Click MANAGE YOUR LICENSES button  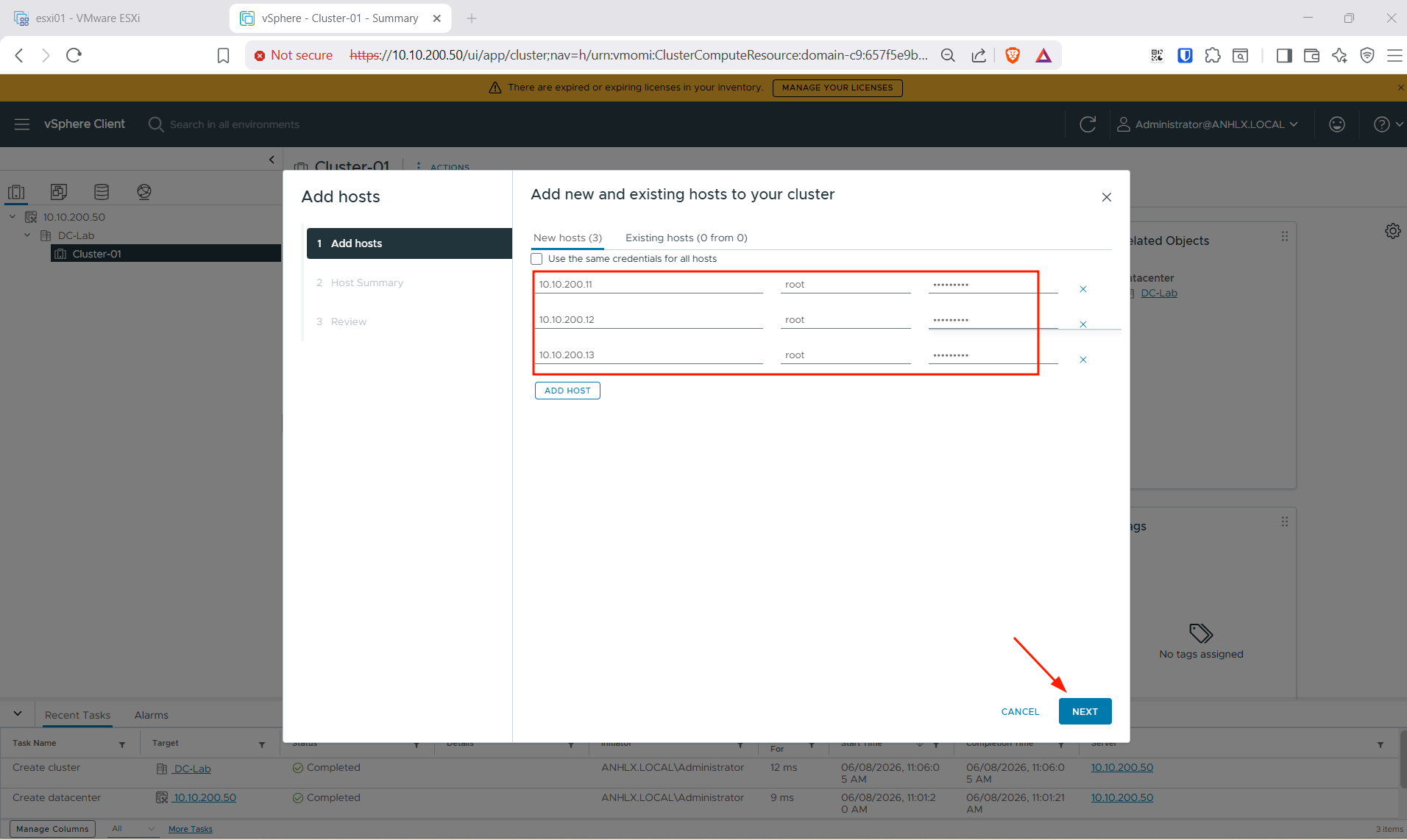[837, 88]
